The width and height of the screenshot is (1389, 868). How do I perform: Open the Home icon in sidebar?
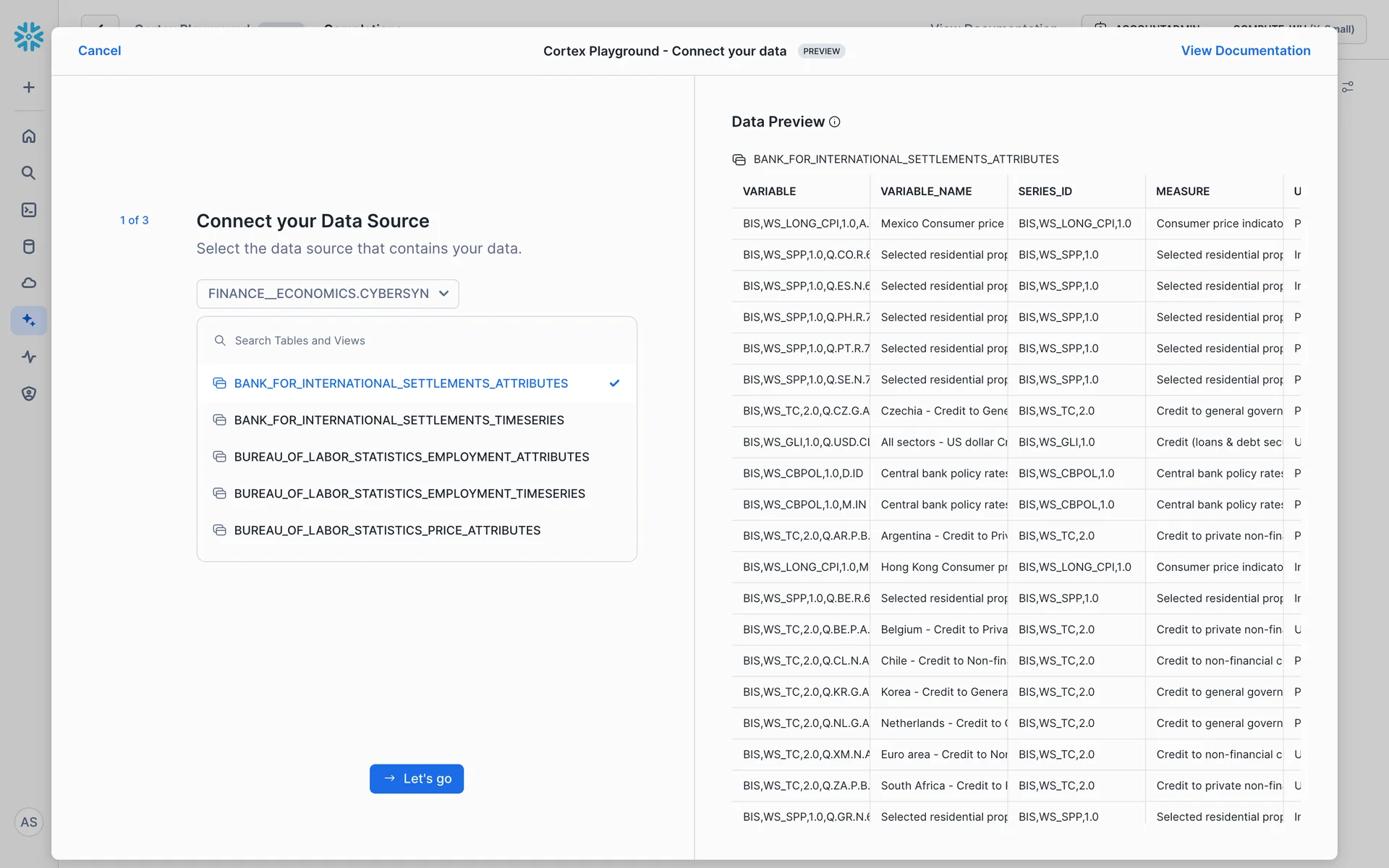pyautogui.click(x=29, y=136)
